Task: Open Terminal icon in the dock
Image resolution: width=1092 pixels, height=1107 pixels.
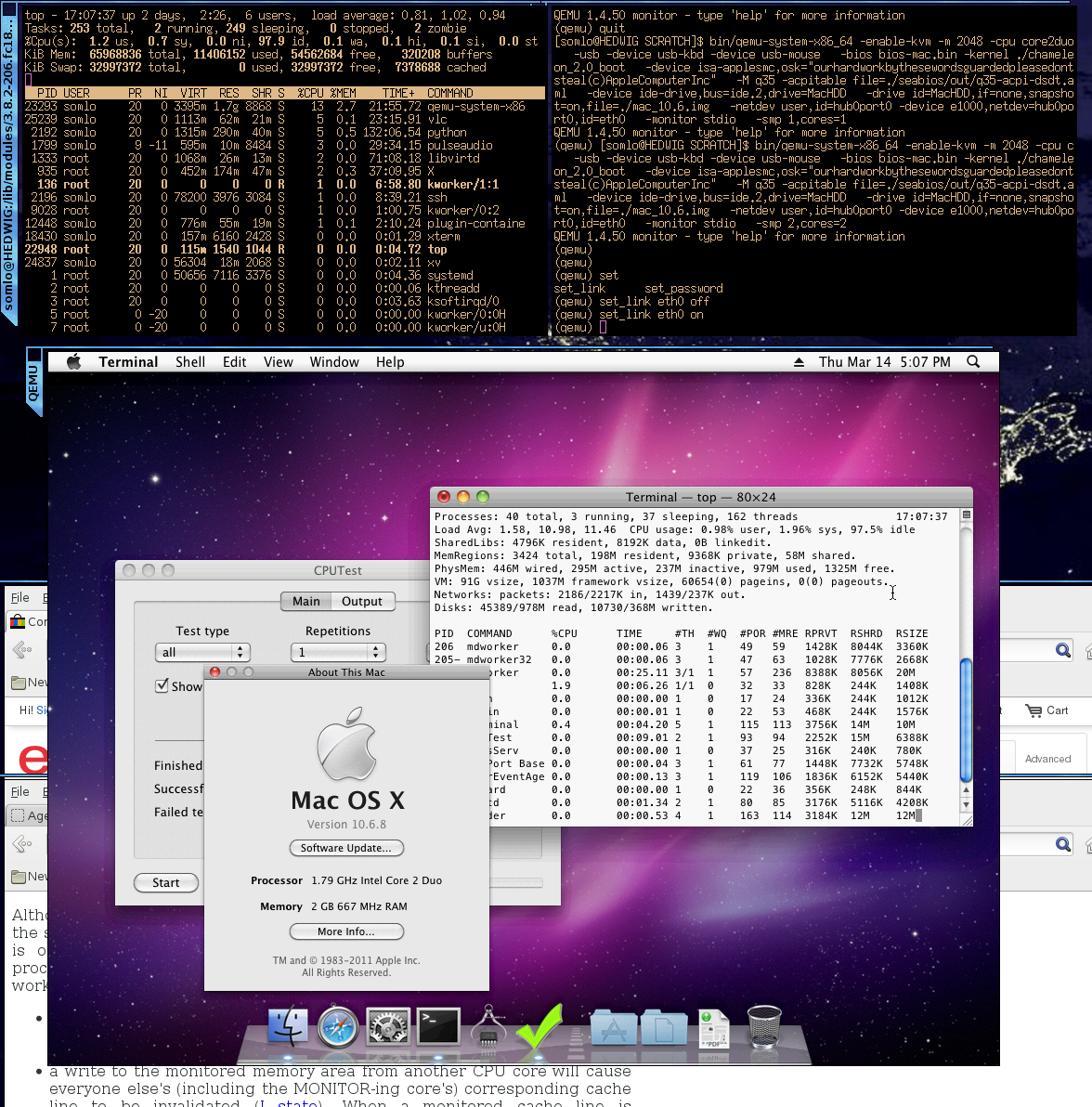Action: 438,1026
